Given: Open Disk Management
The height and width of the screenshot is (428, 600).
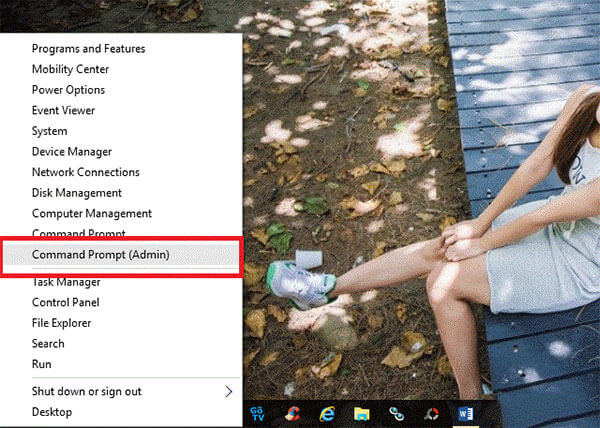Looking at the screenshot, I should tap(77, 193).
